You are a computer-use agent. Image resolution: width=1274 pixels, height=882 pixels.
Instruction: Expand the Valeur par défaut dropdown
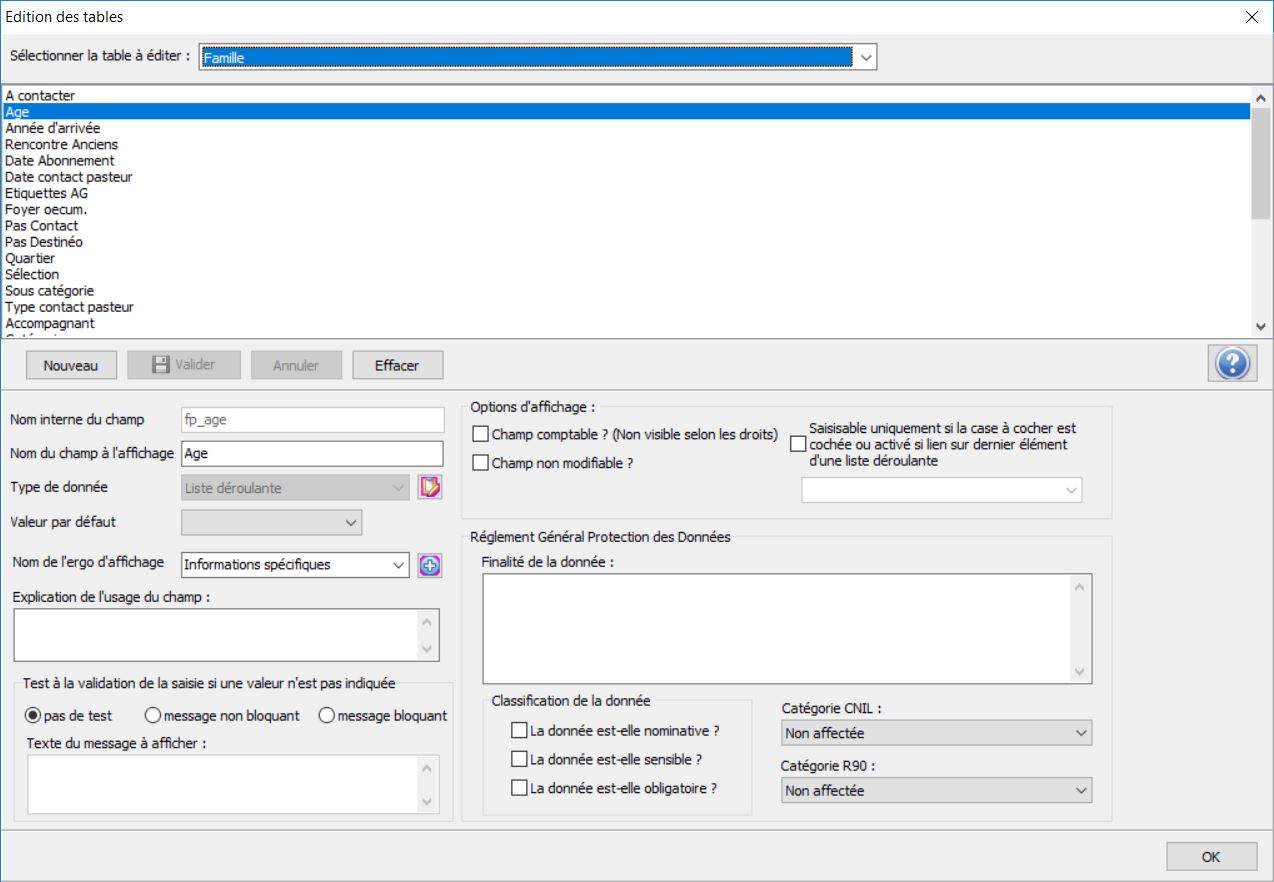[x=271, y=522]
